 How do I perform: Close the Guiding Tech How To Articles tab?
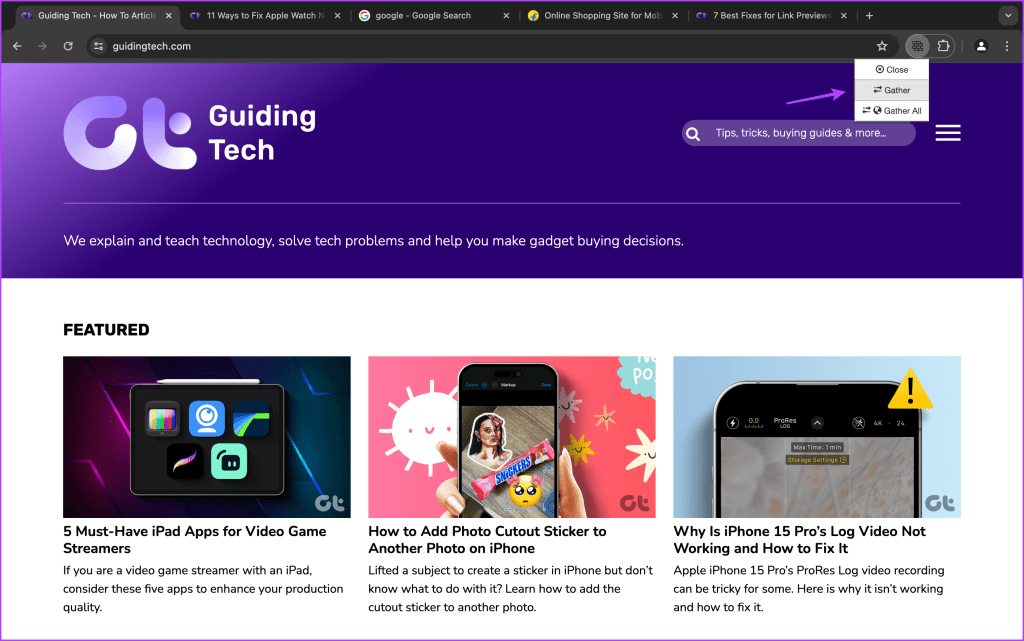click(x=168, y=16)
